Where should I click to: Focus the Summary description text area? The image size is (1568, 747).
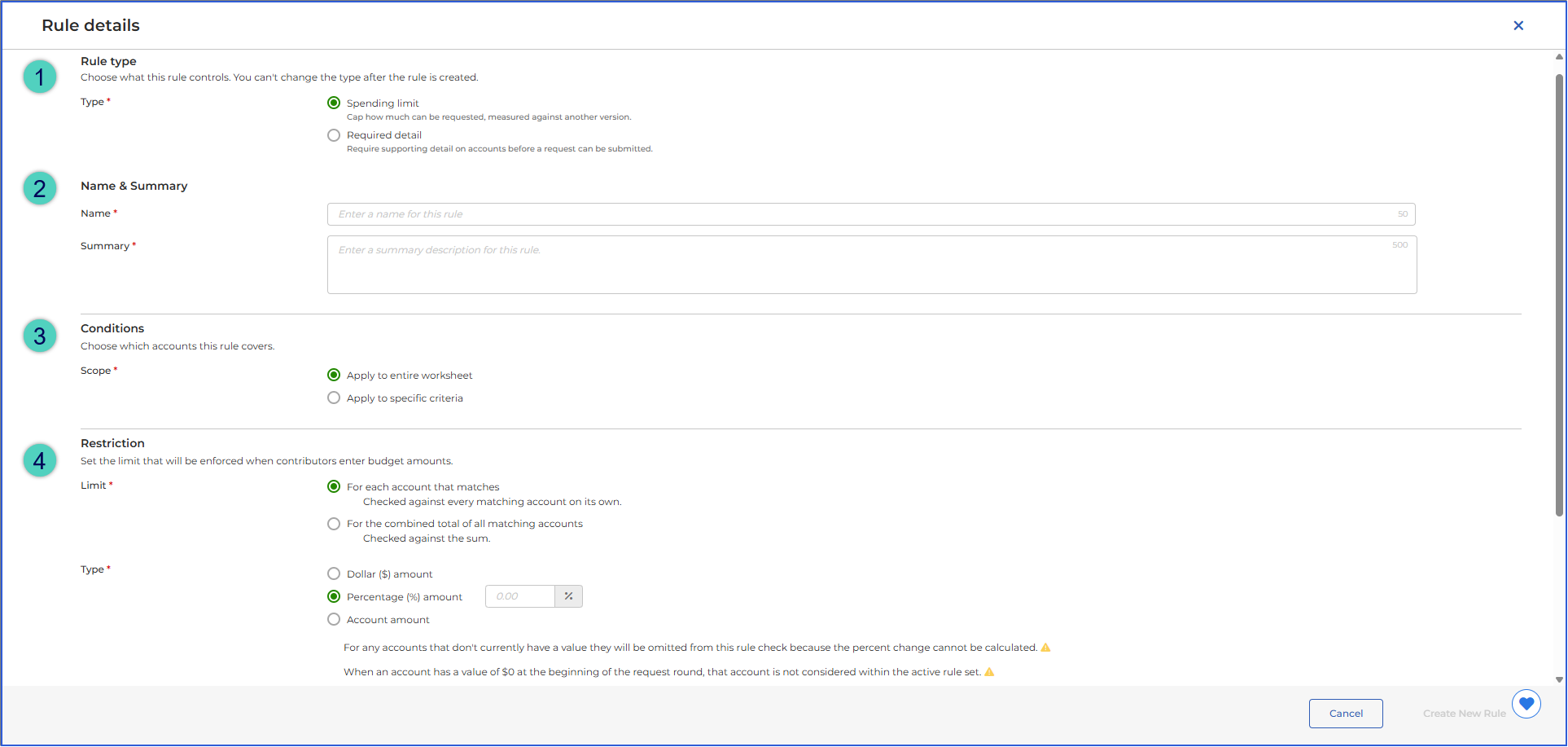pos(872,265)
